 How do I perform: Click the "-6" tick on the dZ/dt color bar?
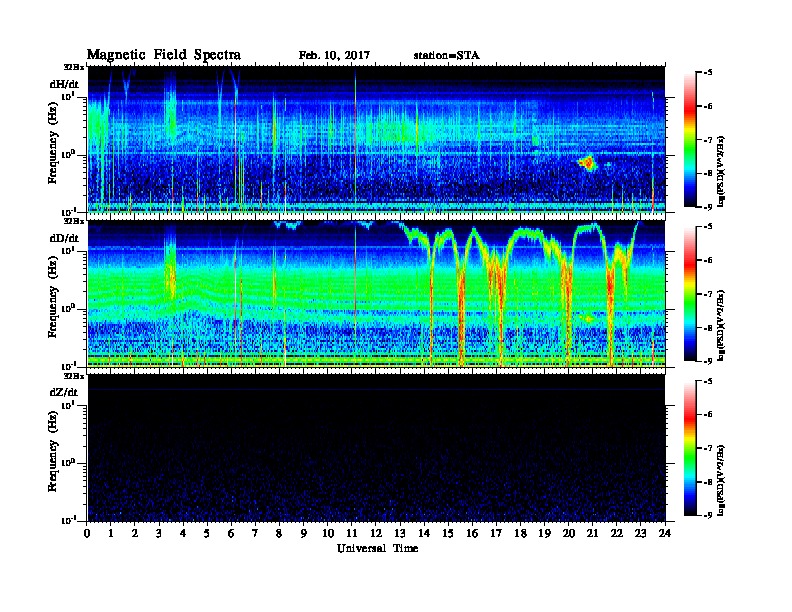(707, 415)
